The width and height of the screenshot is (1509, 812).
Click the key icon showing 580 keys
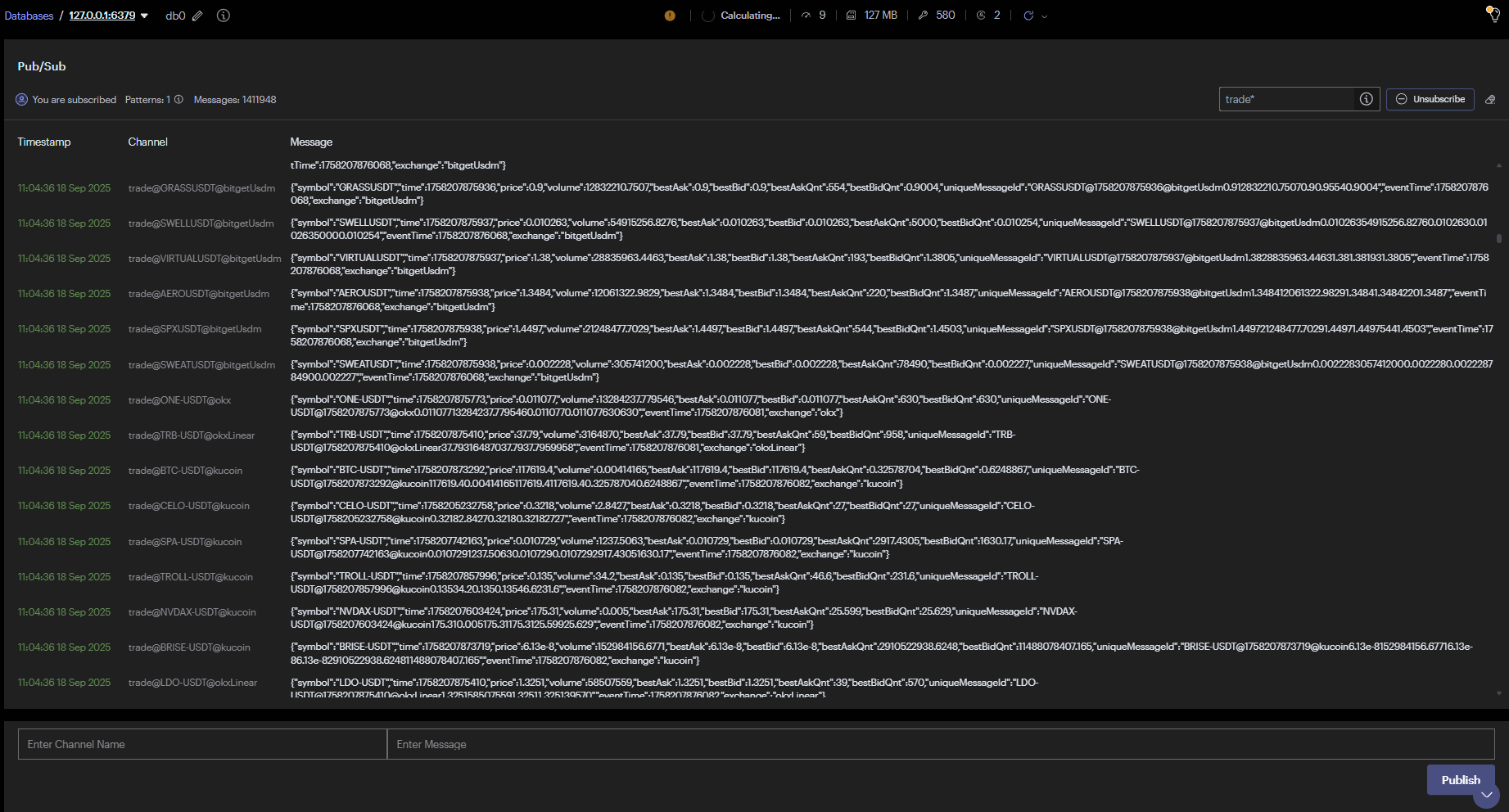[x=924, y=16]
